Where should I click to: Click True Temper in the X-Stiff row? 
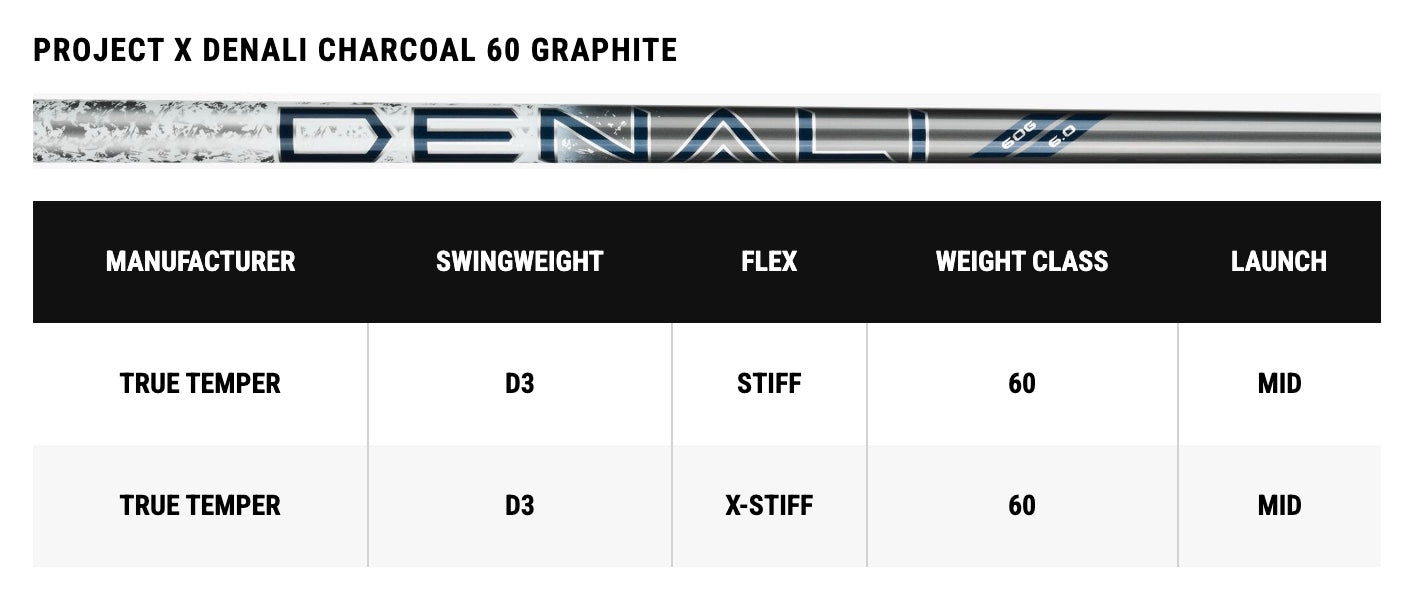point(200,506)
